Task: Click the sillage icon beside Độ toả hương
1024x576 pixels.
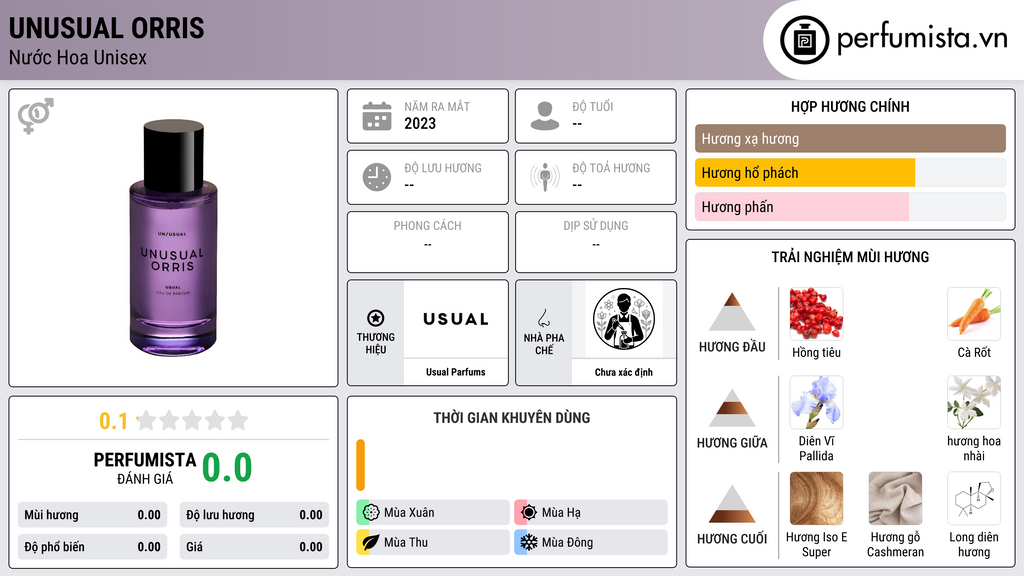Action: (x=545, y=177)
